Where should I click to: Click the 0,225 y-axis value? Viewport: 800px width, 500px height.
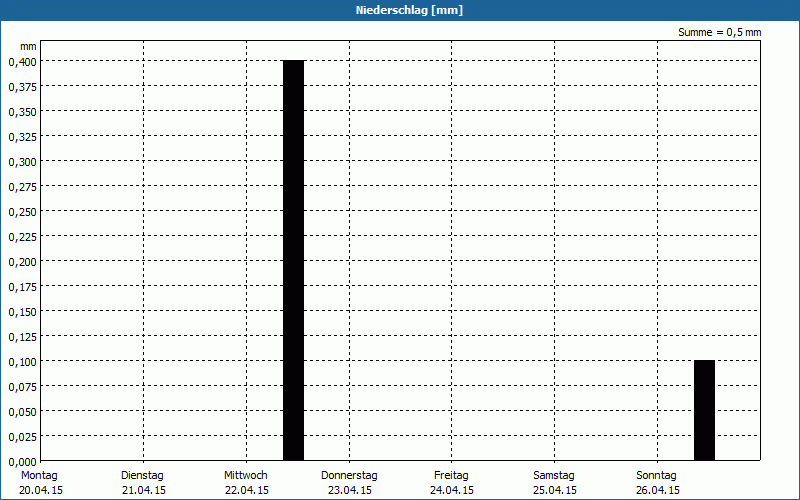pyautogui.click(x=22, y=237)
